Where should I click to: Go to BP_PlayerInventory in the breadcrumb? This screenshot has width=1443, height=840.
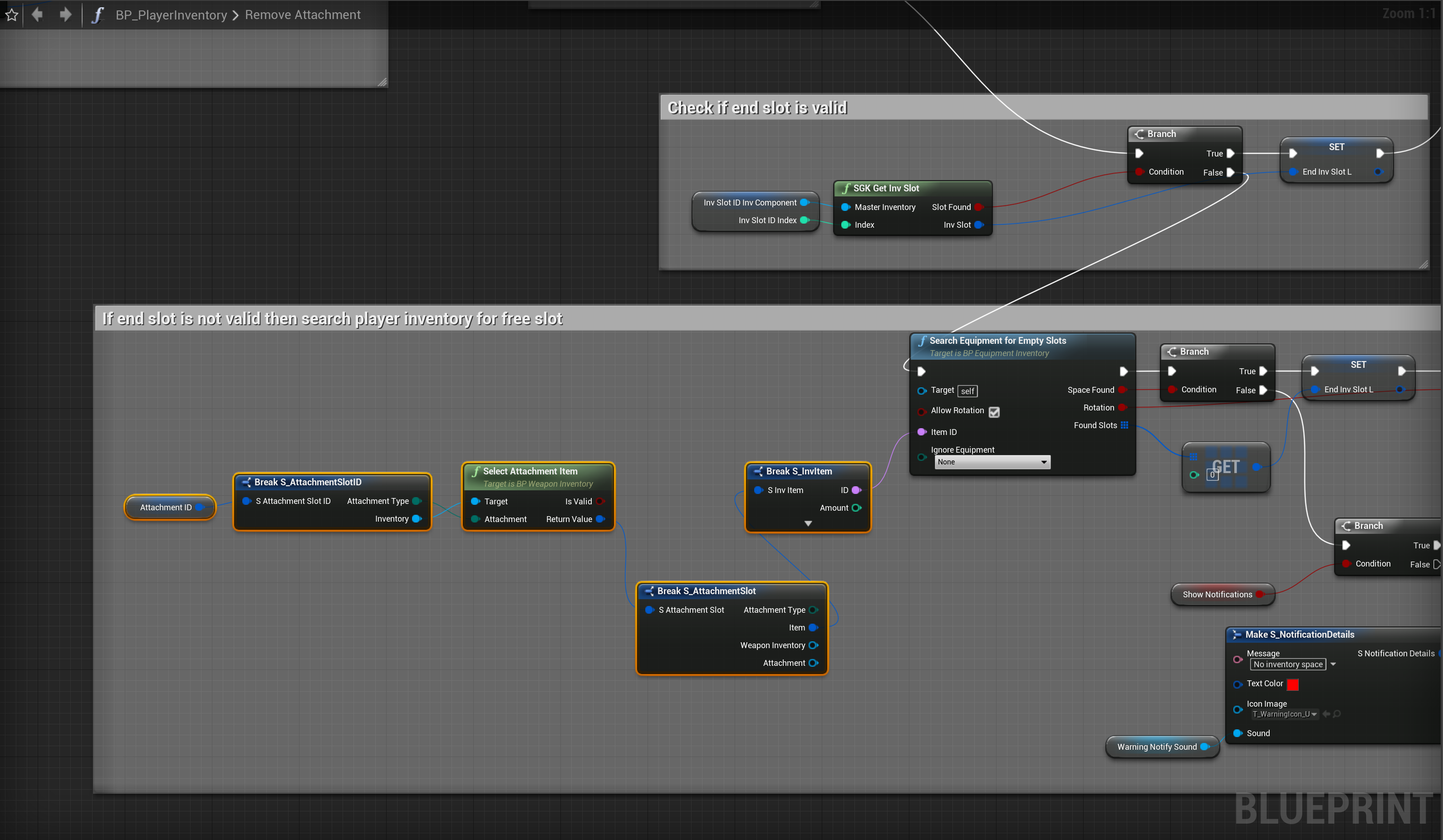click(171, 15)
